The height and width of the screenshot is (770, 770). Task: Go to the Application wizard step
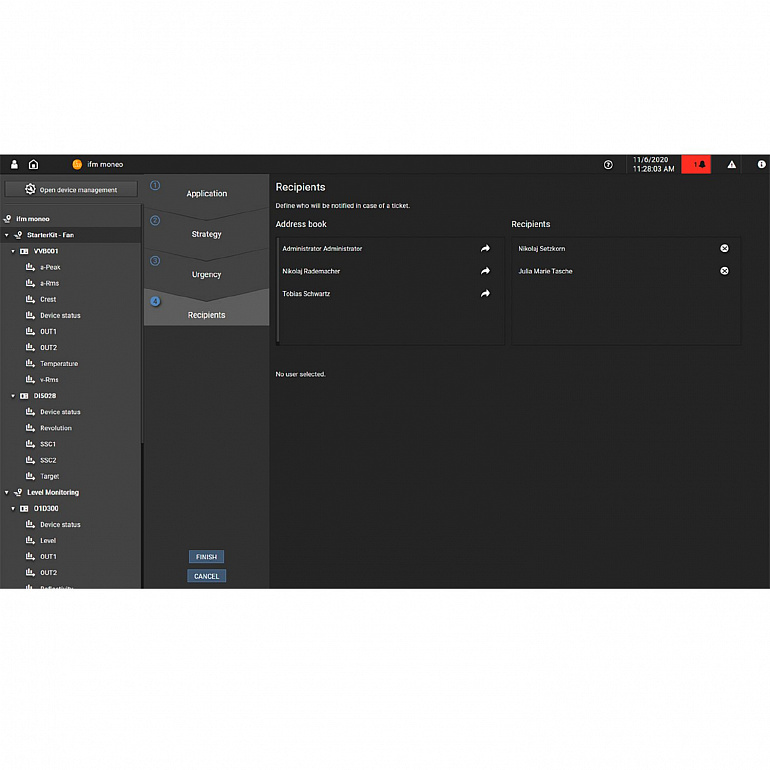point(206,193)
